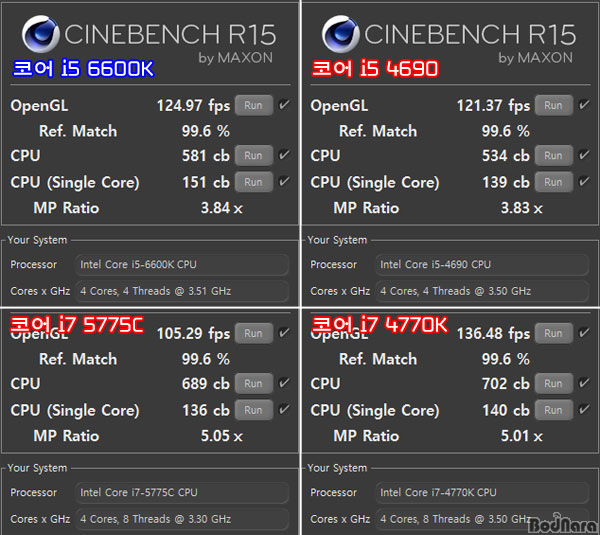Toggle CPU checkbox in i7 5775C panel

[284, 382]
